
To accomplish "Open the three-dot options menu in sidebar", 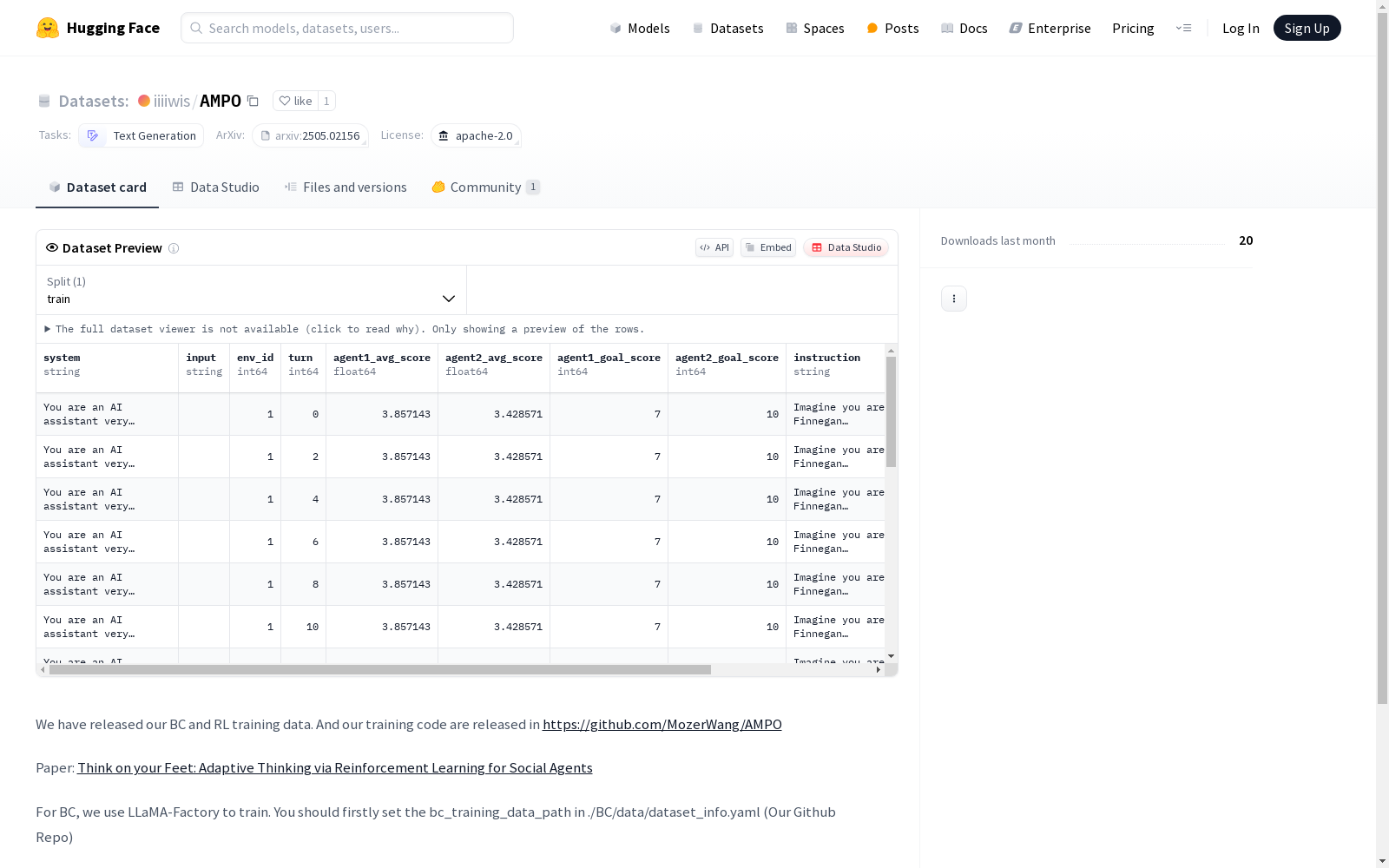I will click(954, 299).
